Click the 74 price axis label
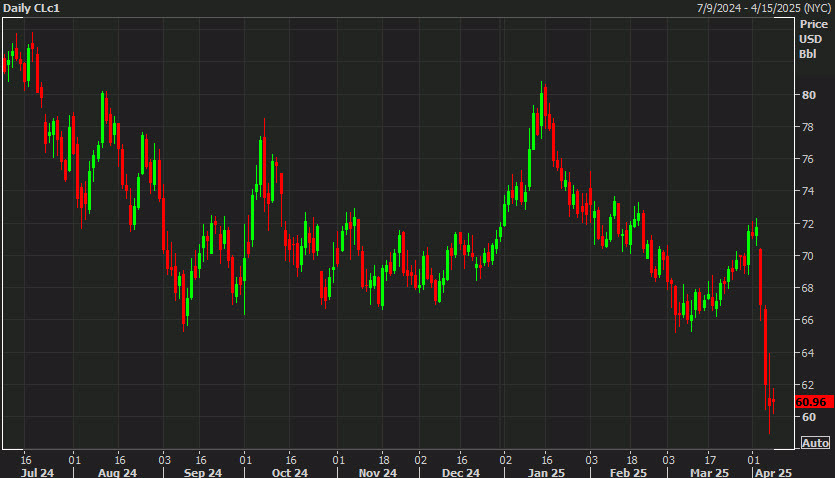 click(x=807, y=191)
